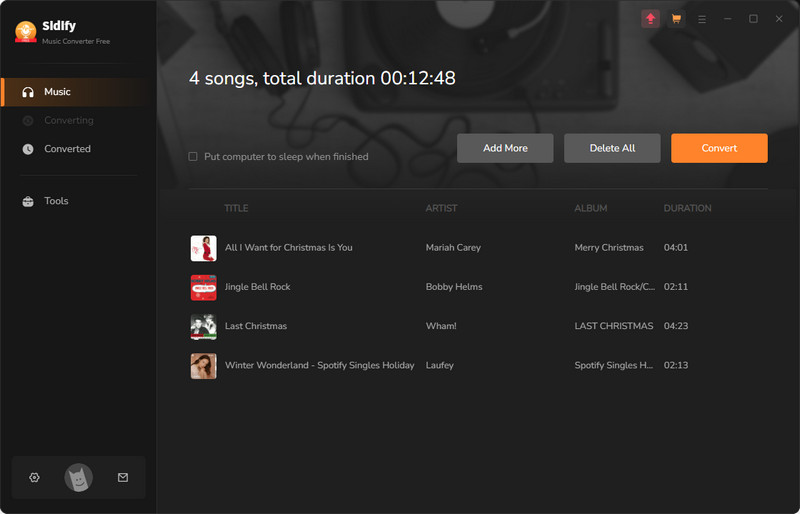Click the truncated album name Jingle Bell Rock/C...

click(x=615, y=287)
